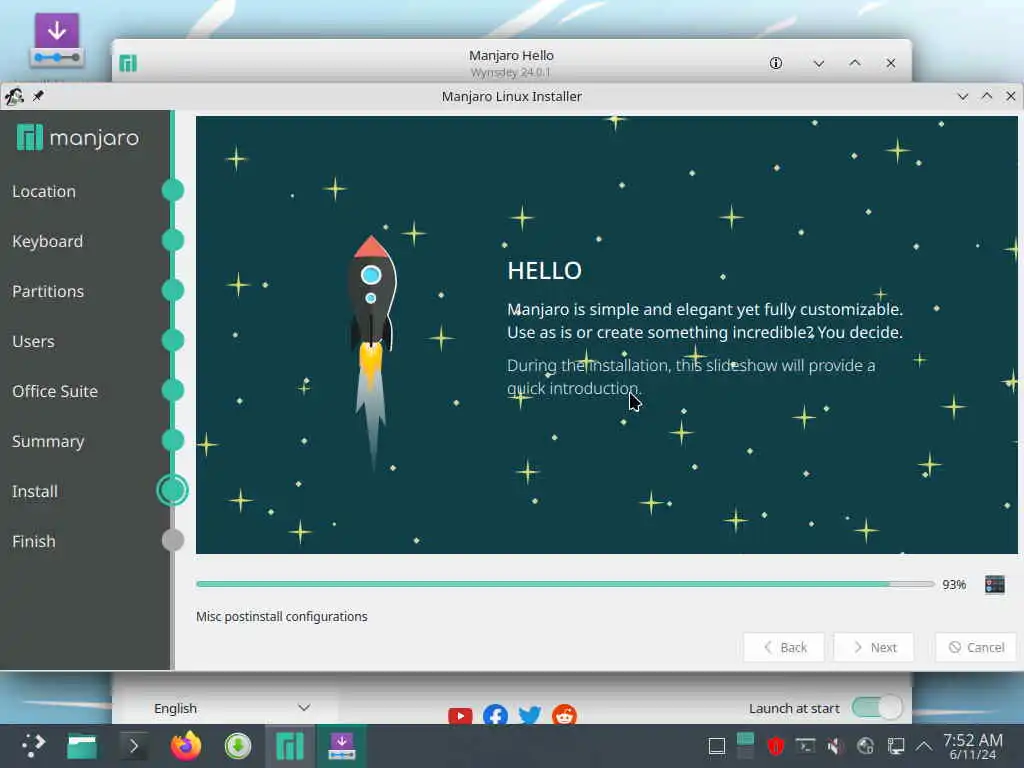
Task: Select the Office Suite step in the sidebar
Action: pyautogui.click(x=55, y=391)
